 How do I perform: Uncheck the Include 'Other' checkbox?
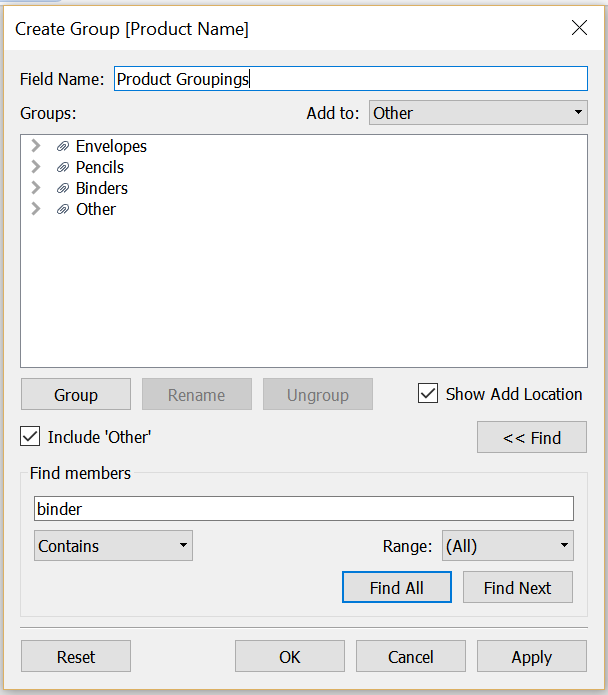coord(30,436)
